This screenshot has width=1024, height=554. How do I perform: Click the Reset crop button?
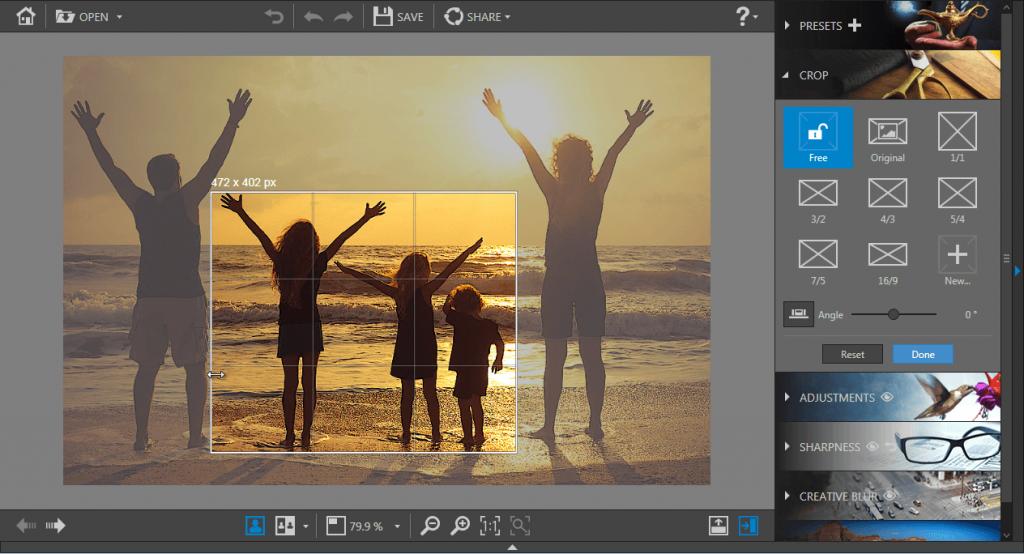click(852, 354)
